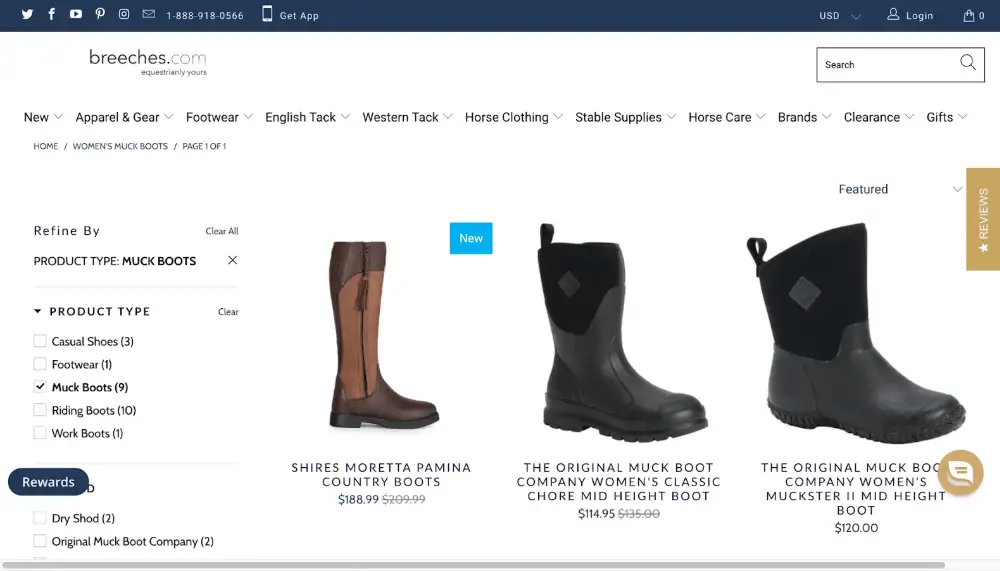Click the search magnifying glass icon
1000x571 pixels.
point(967,63)
